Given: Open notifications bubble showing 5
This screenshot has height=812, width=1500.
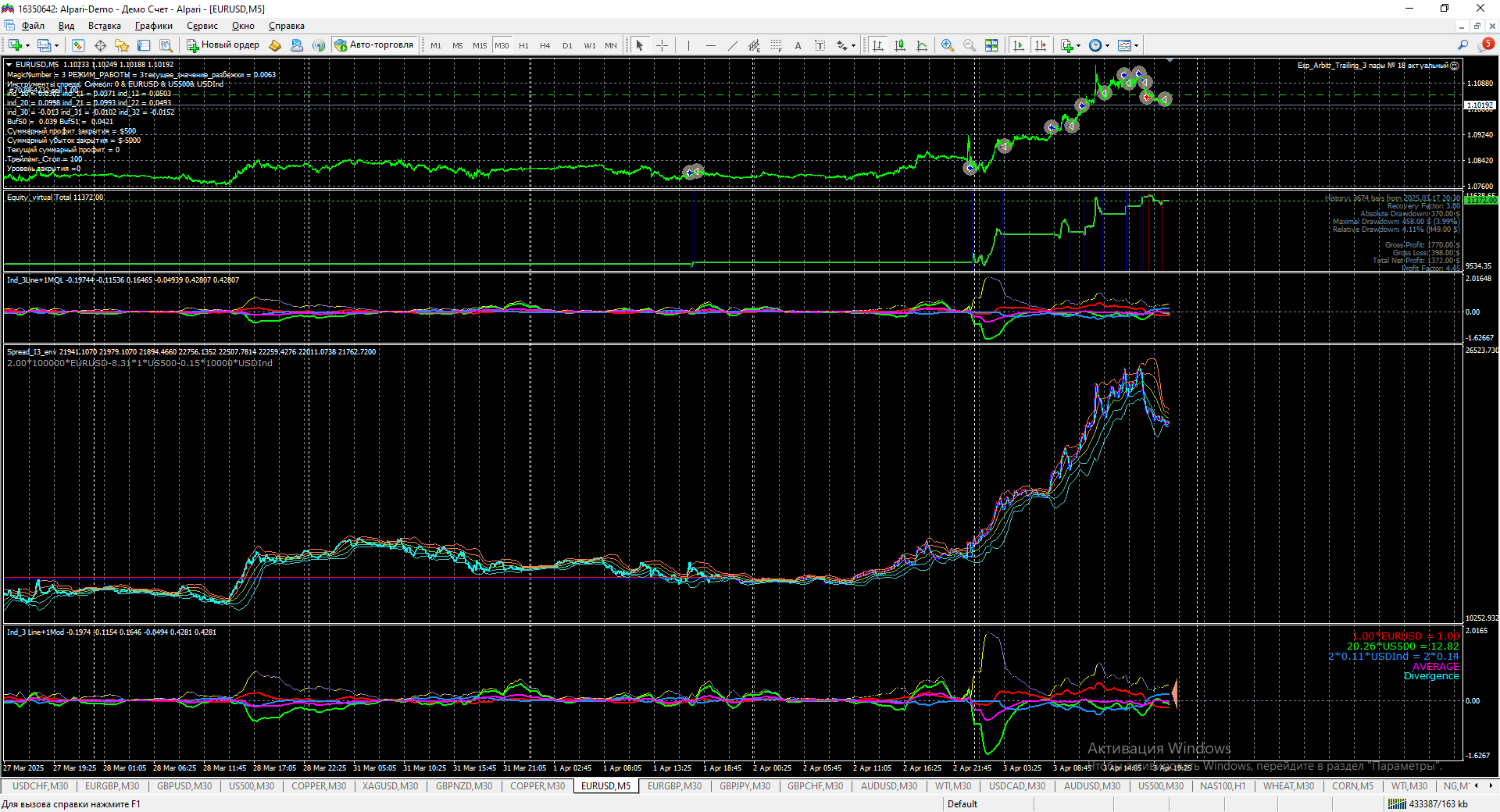Looking at the screenshot, I should (1486, 45).
